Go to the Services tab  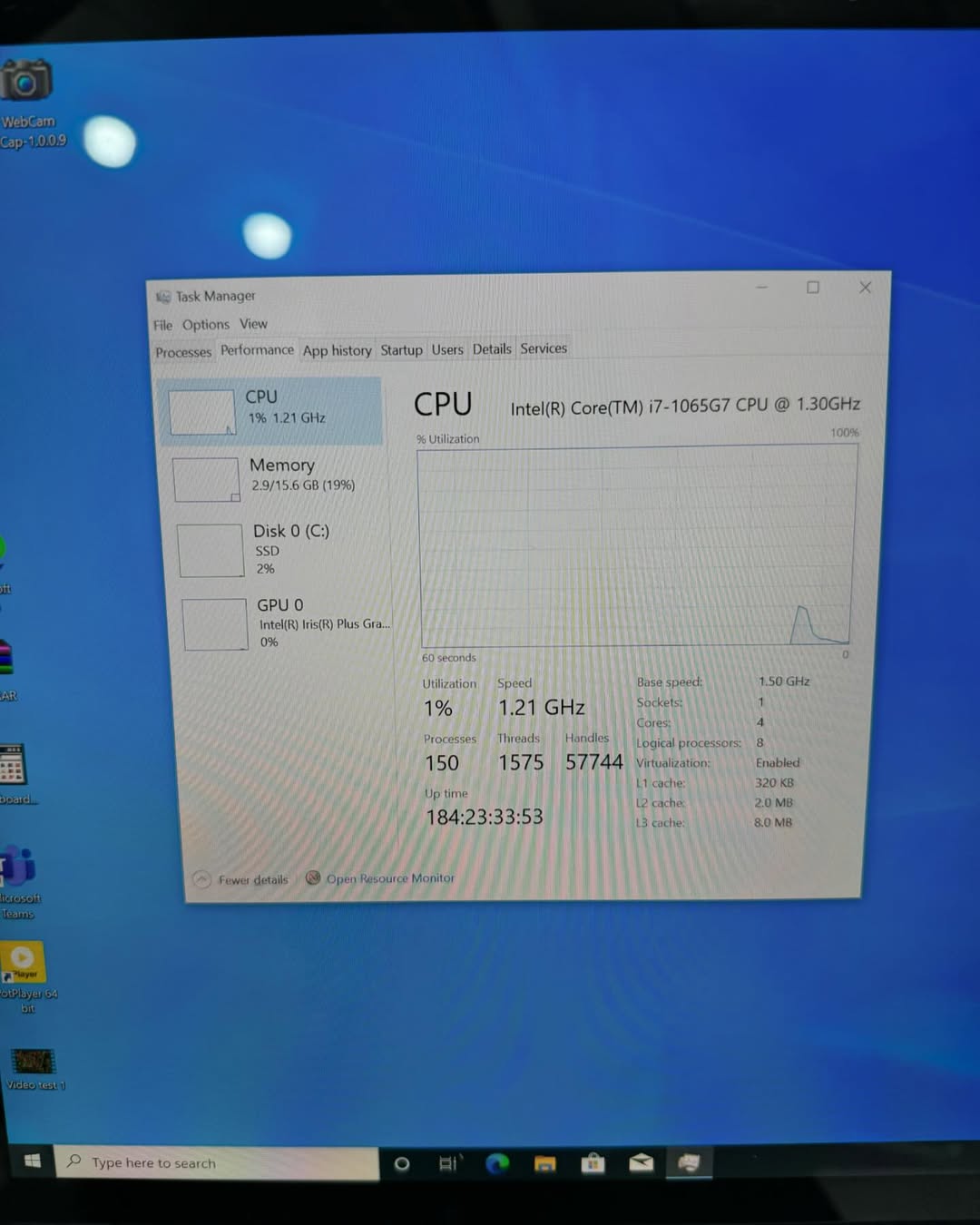pos(544,348)
